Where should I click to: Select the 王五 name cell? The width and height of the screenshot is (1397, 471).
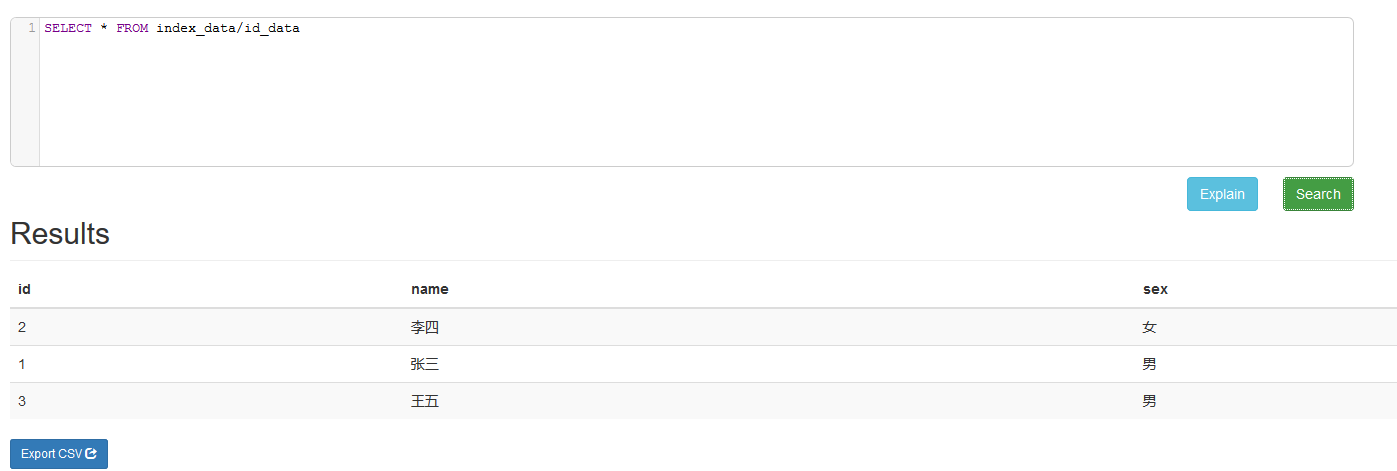tap(425, 401)
